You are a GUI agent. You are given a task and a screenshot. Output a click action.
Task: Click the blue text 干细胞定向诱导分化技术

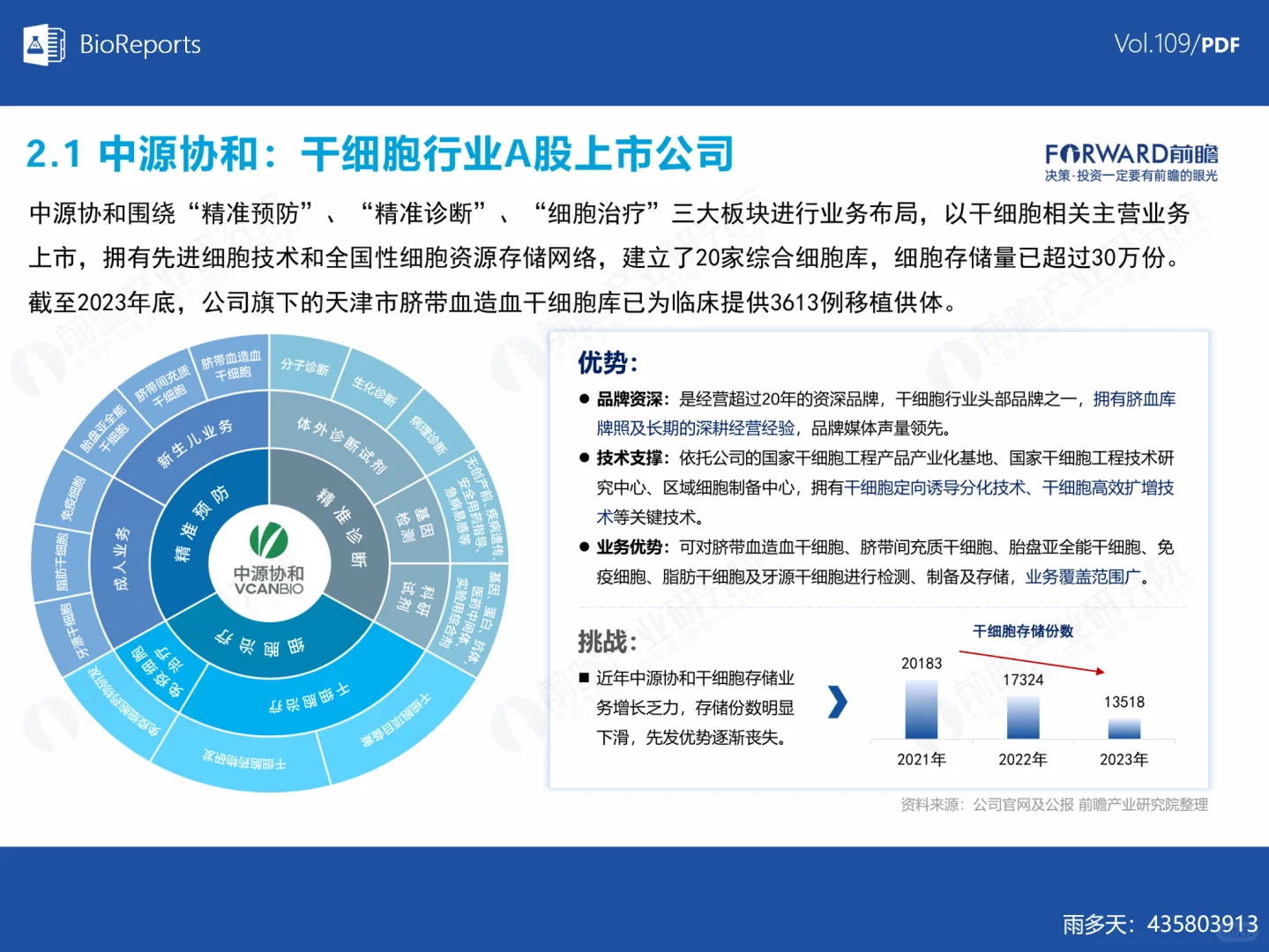[935, 488]
